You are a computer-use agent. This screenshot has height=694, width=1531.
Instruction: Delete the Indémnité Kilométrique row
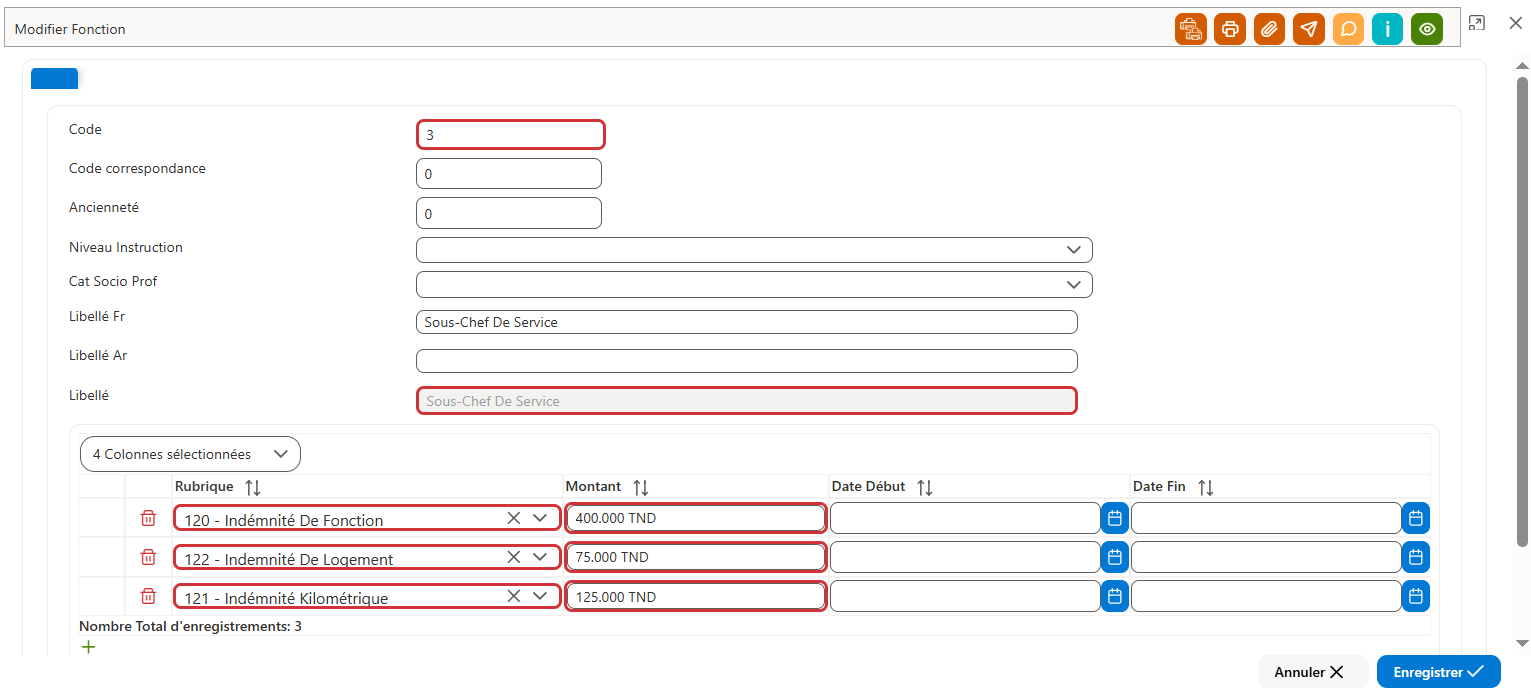click(x=148, y=596)
